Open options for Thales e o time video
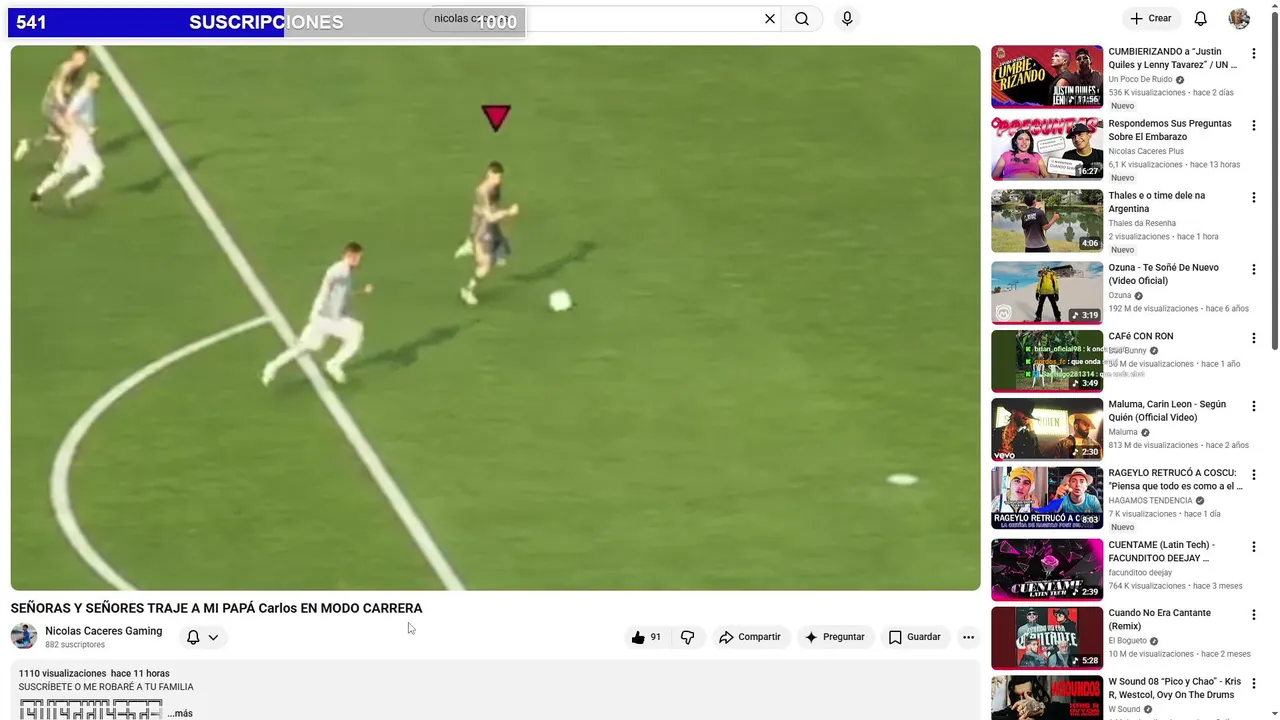The height and width of the screenshot is (720, 1280). click(1254, 198)
